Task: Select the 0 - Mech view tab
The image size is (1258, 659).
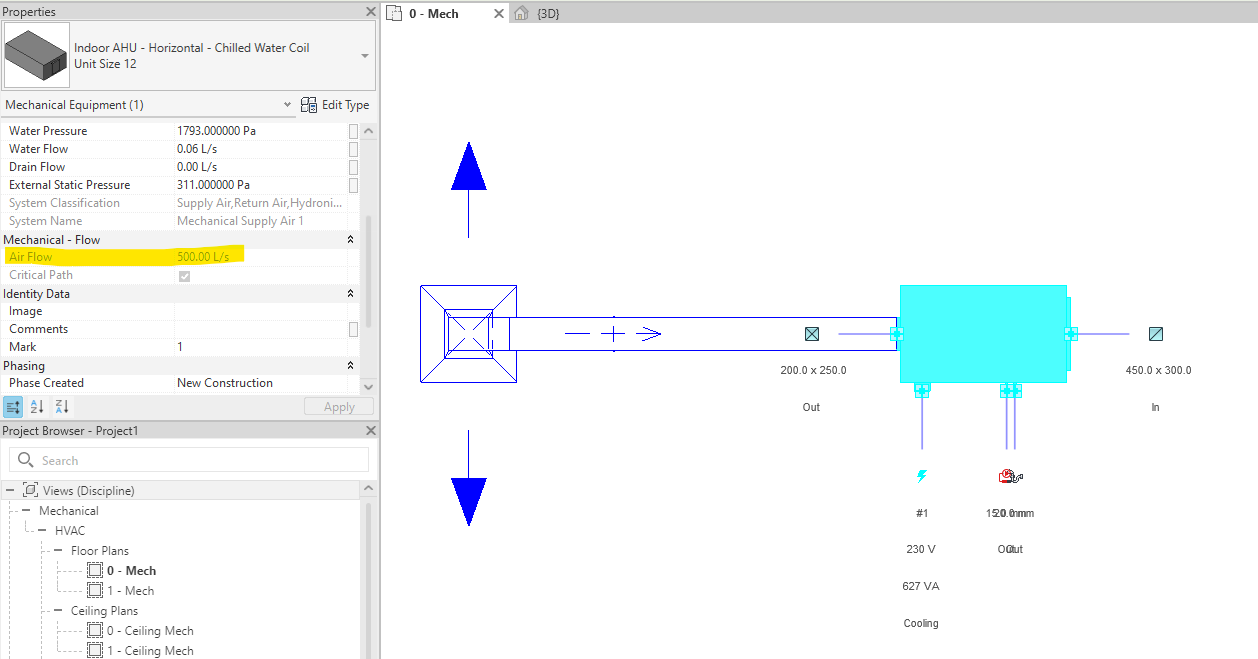Action: point(435,13)
